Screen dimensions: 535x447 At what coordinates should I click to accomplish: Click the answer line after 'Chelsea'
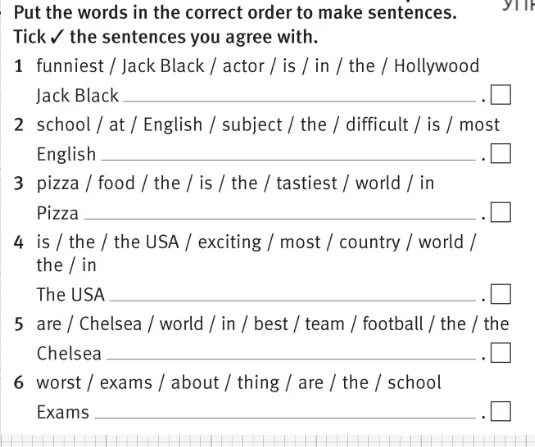tap(291, 359)
